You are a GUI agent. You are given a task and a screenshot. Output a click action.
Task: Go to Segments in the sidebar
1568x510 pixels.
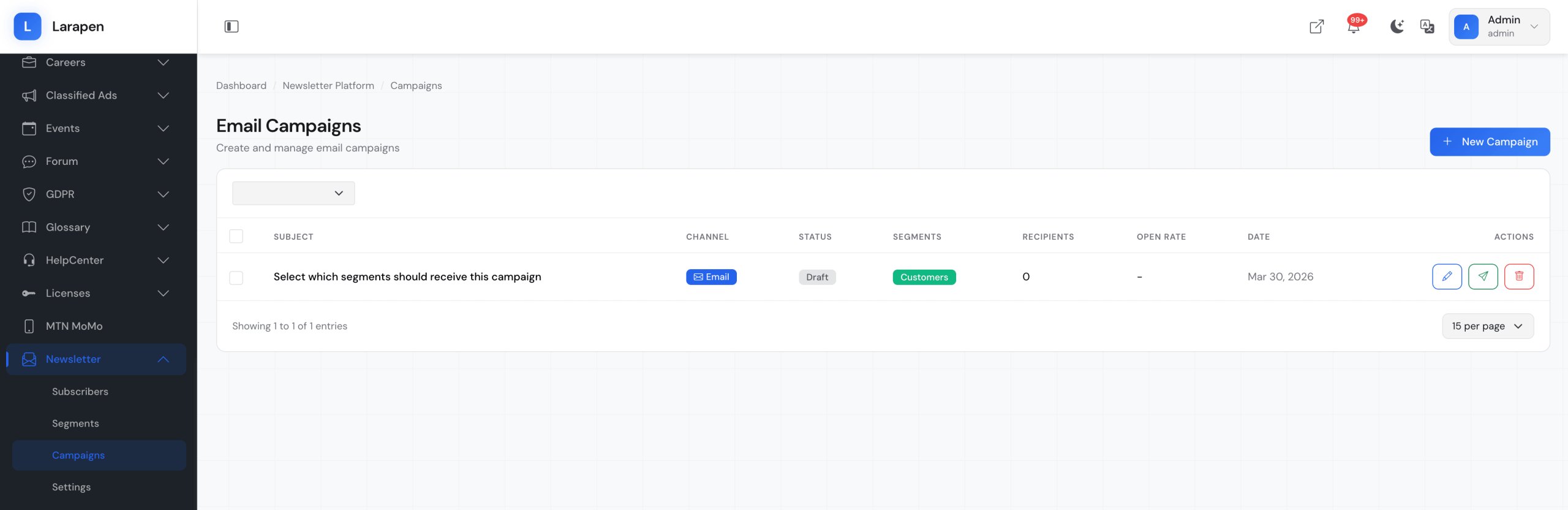(75, 424)
